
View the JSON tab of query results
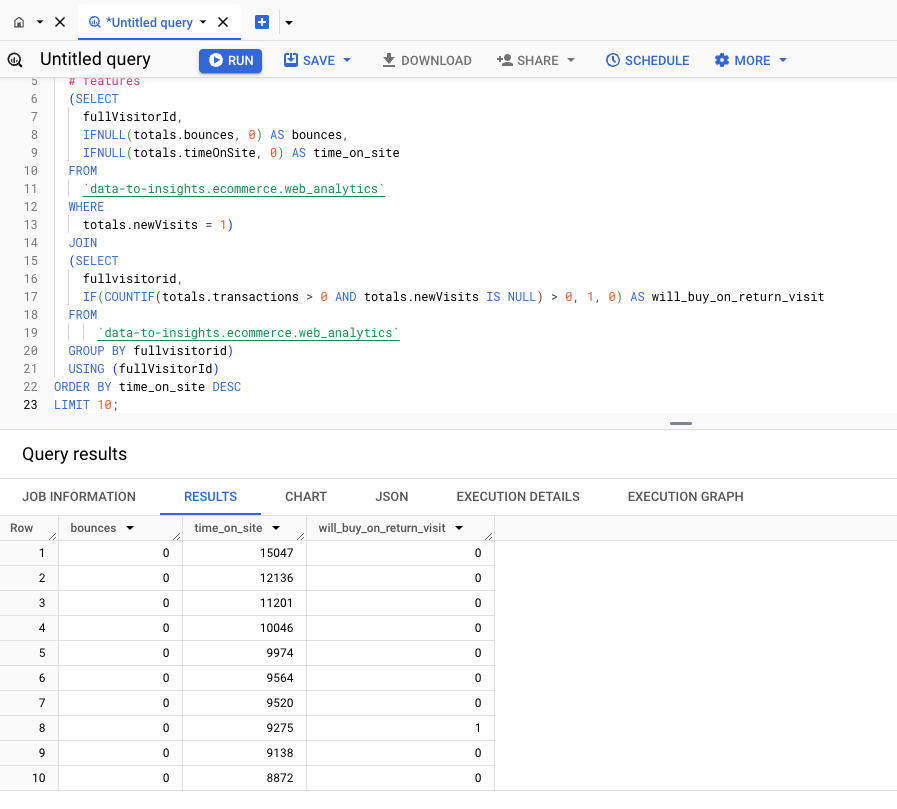[391, 496]
